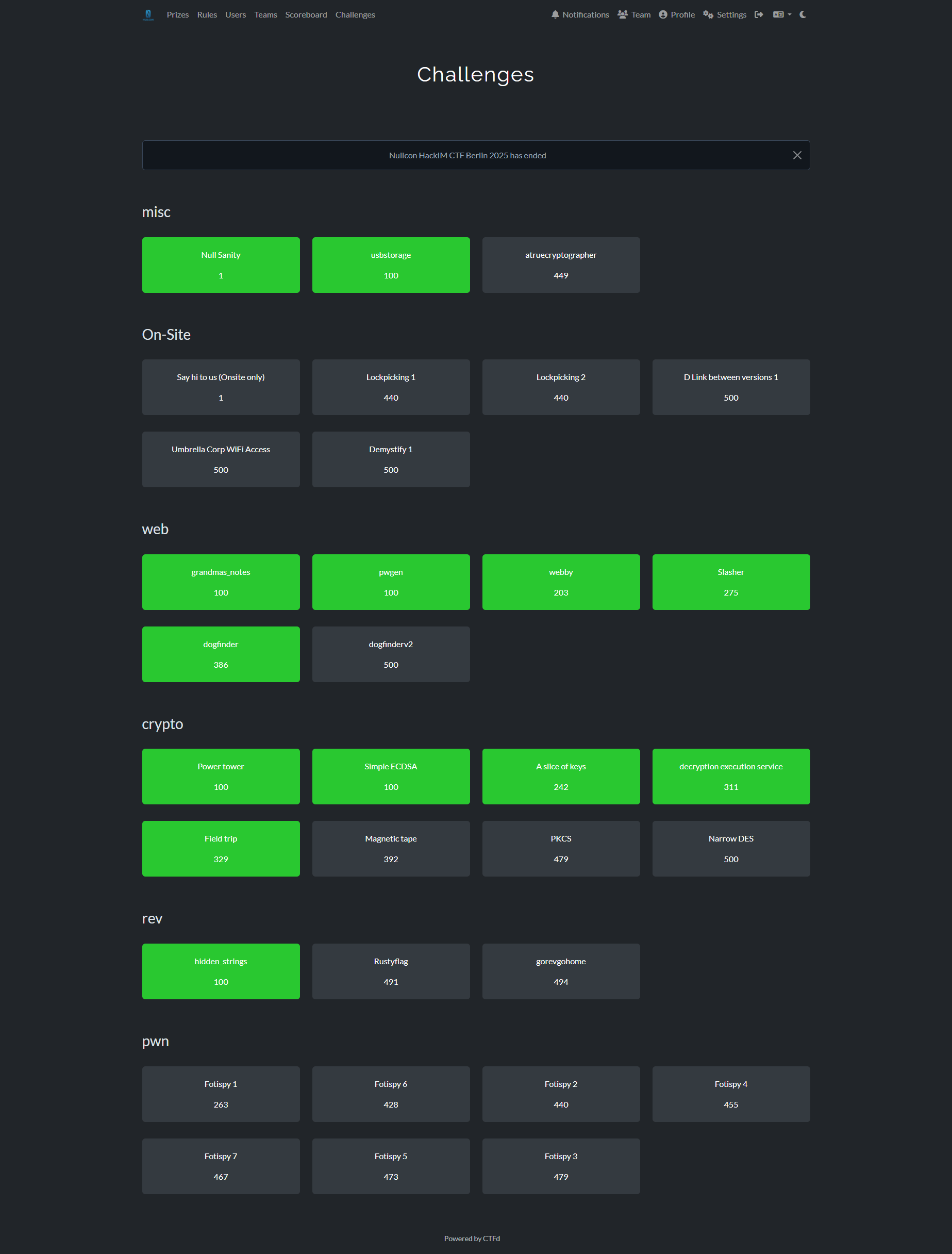Open the atruecryptographer challenge
The width and height of the screenshot is (952, 1254).
coord(561,265)
